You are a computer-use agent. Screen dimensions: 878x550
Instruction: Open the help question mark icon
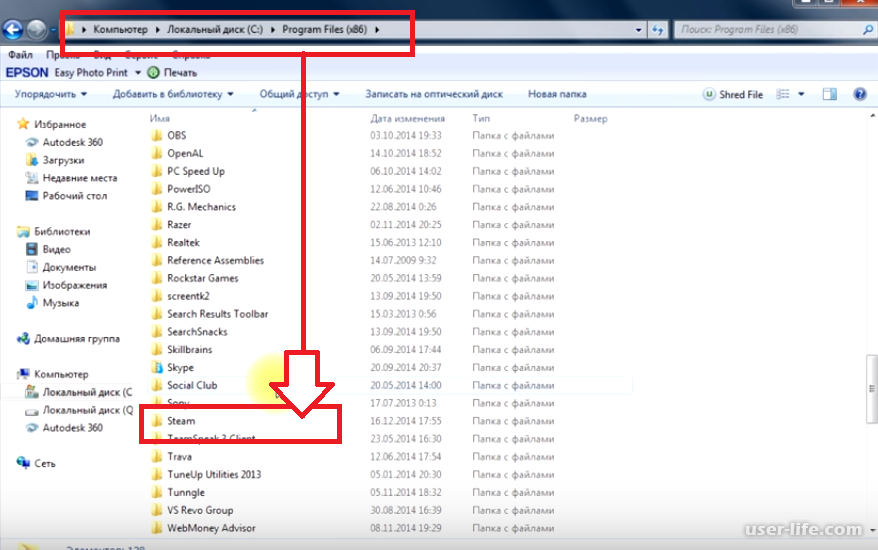point(860,94)
